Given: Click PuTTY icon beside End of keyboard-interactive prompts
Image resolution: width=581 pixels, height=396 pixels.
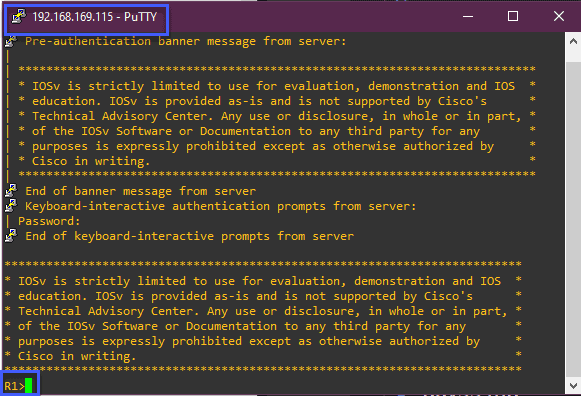Looking at the screenshot, I should (x=11, y=236).
